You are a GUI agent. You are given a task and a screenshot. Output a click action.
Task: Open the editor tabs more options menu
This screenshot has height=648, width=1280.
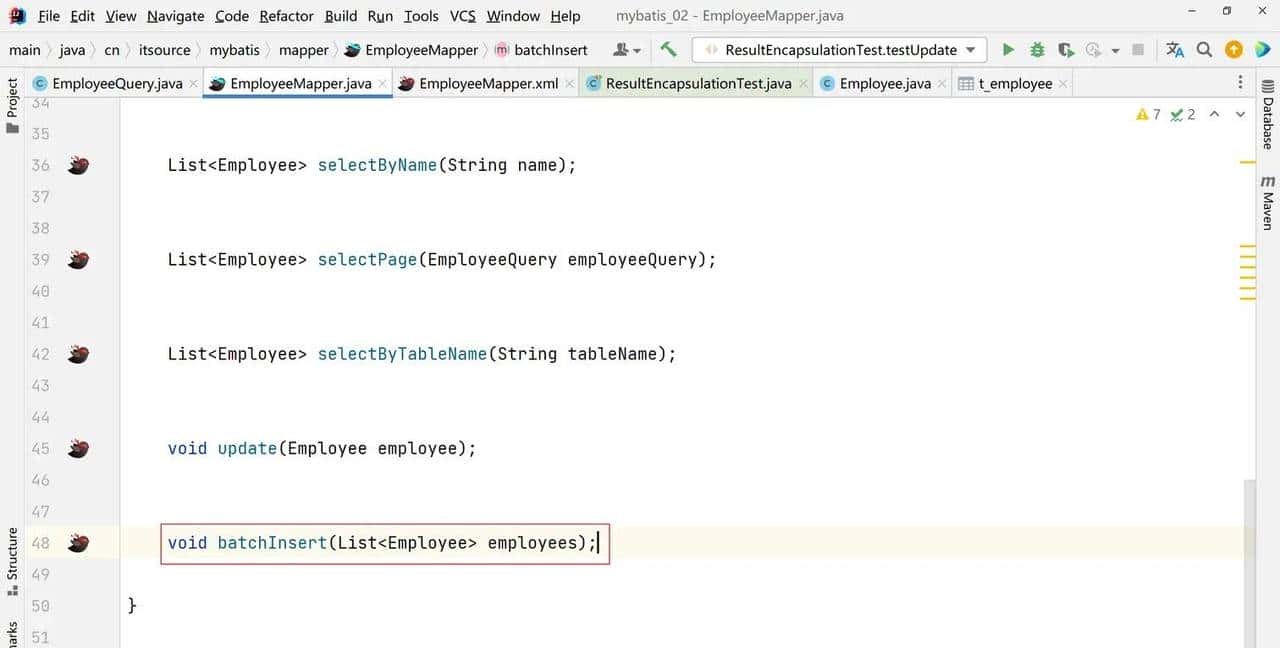click(1241, 83)
